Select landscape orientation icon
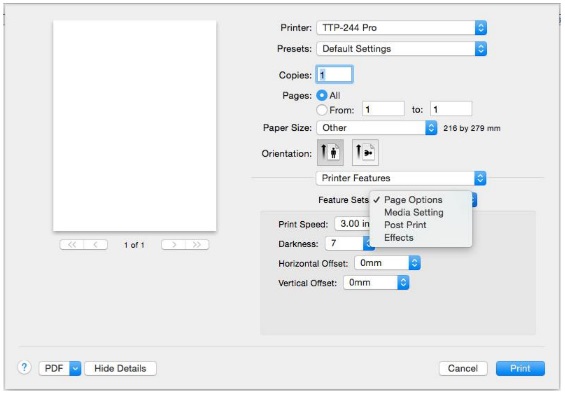 pos(365,152)
